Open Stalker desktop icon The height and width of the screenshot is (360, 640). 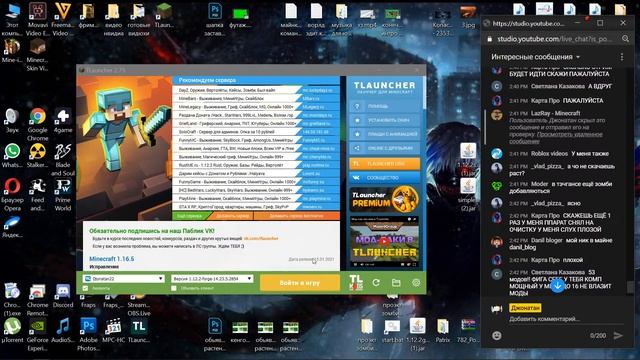point(38,151)
